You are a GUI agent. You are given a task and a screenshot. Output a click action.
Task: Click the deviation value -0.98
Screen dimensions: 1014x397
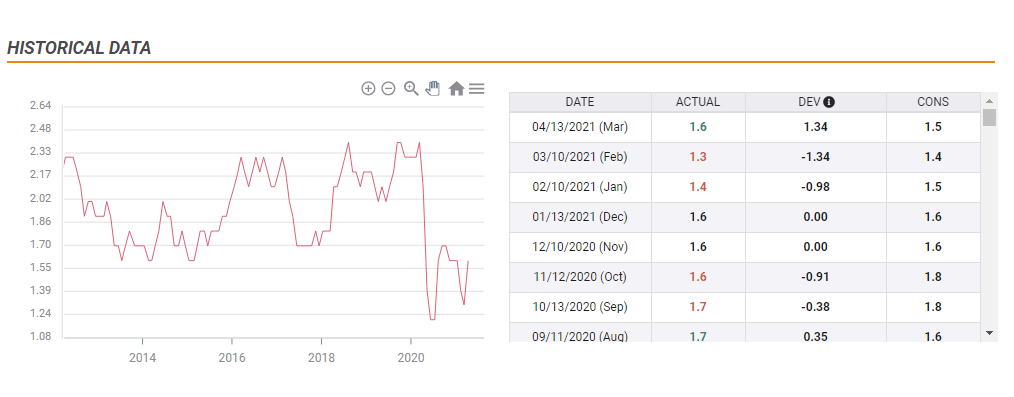(815, 187)
